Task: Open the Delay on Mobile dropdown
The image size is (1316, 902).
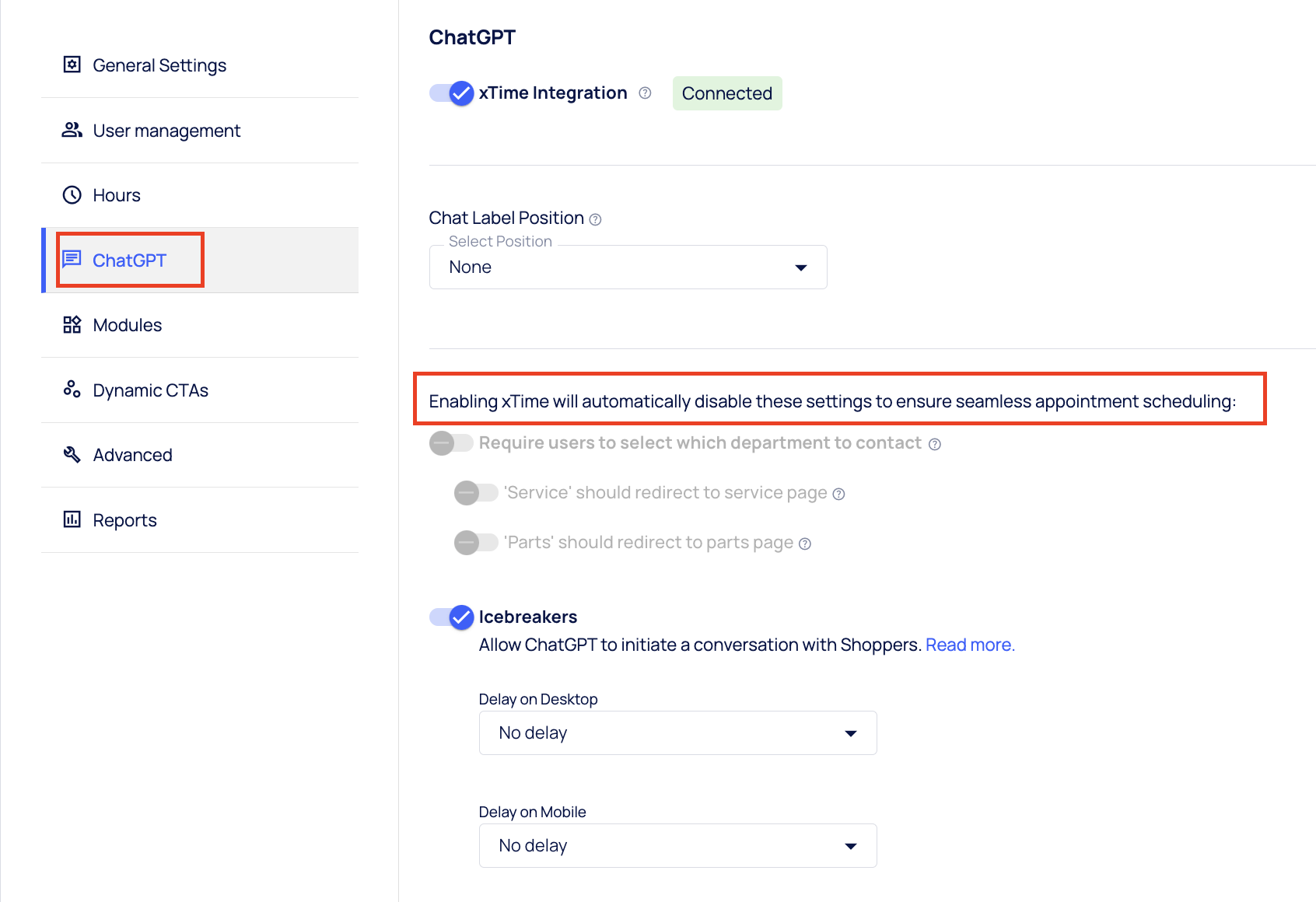Action: point(678,846)
